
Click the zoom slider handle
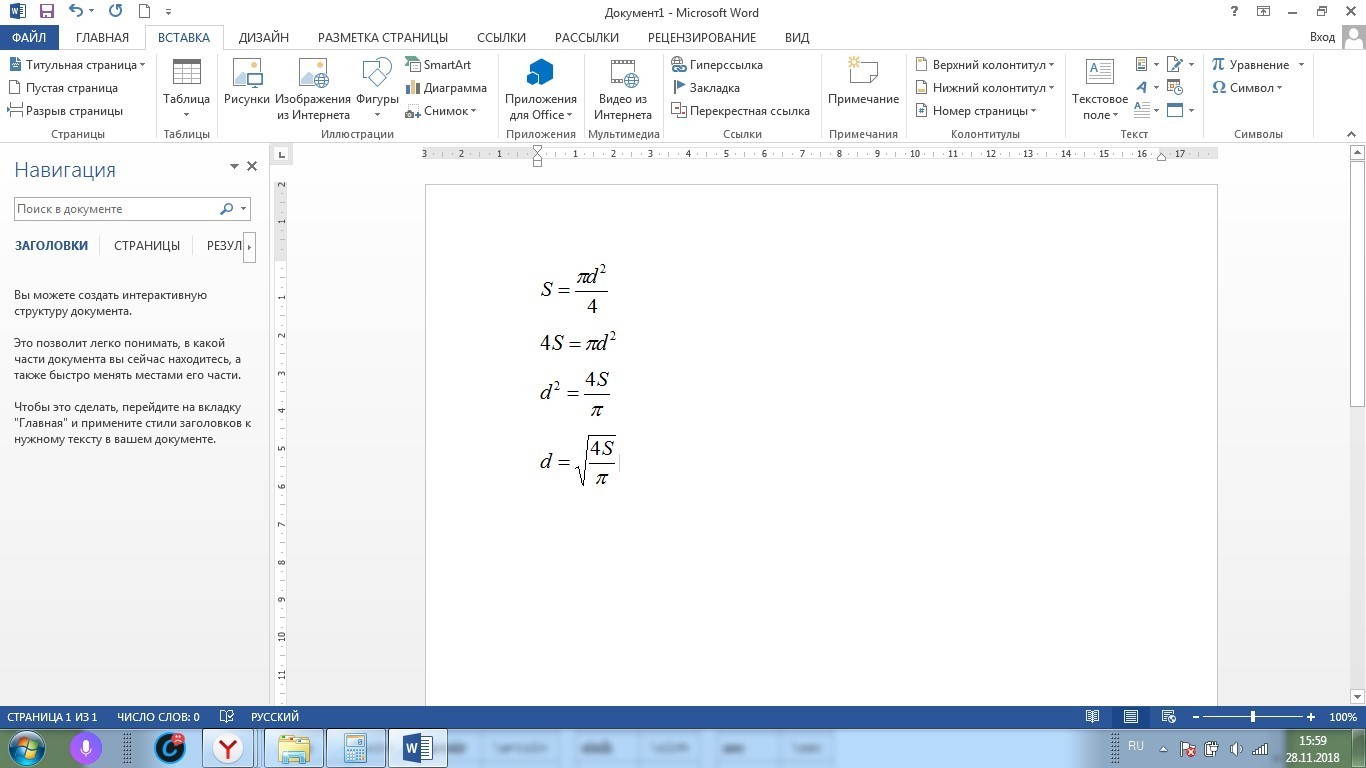[x=1252, y=717]
